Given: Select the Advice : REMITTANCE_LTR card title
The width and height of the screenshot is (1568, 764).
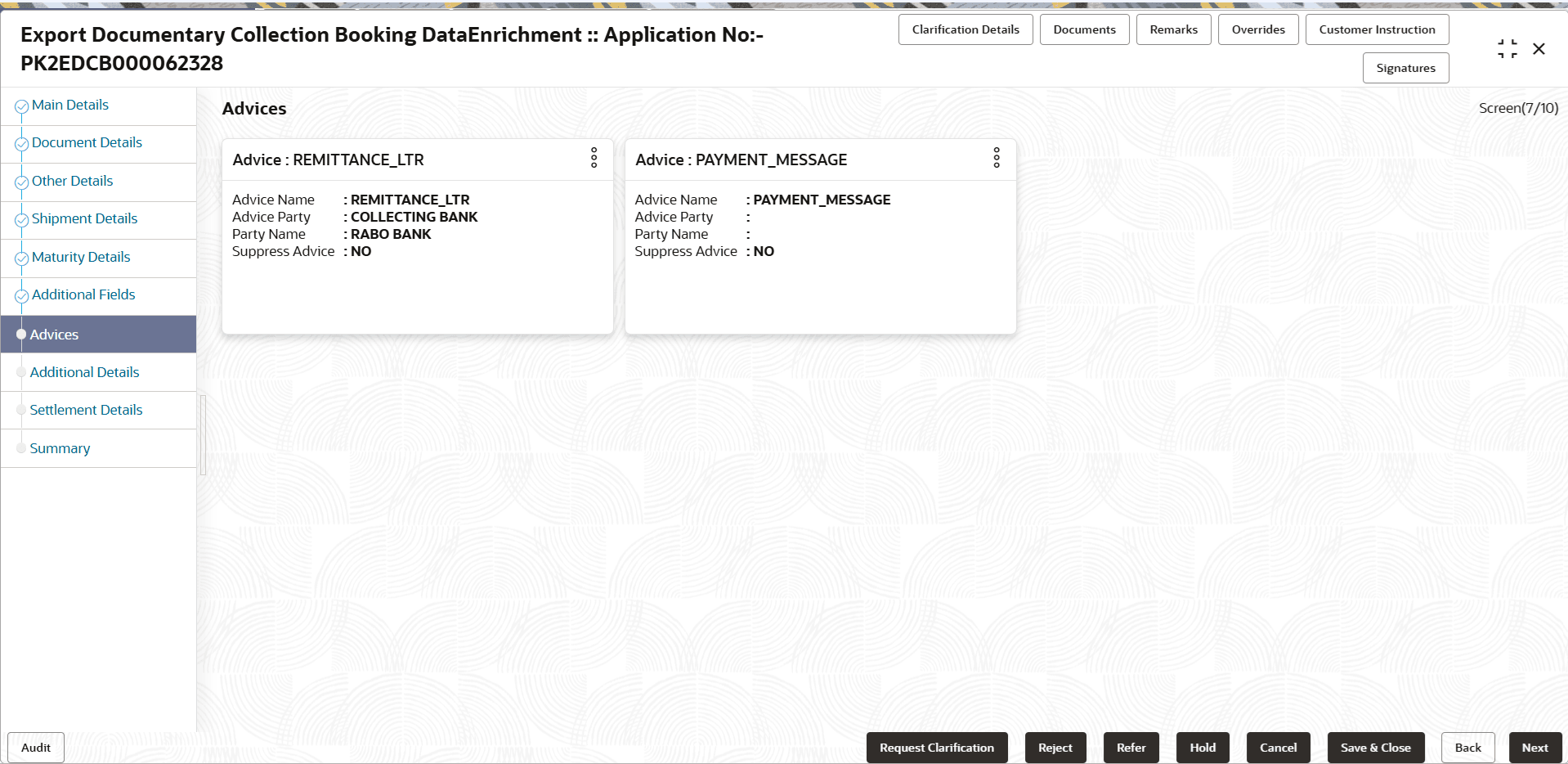Looking at the screenshot, I should pos(329,160).
